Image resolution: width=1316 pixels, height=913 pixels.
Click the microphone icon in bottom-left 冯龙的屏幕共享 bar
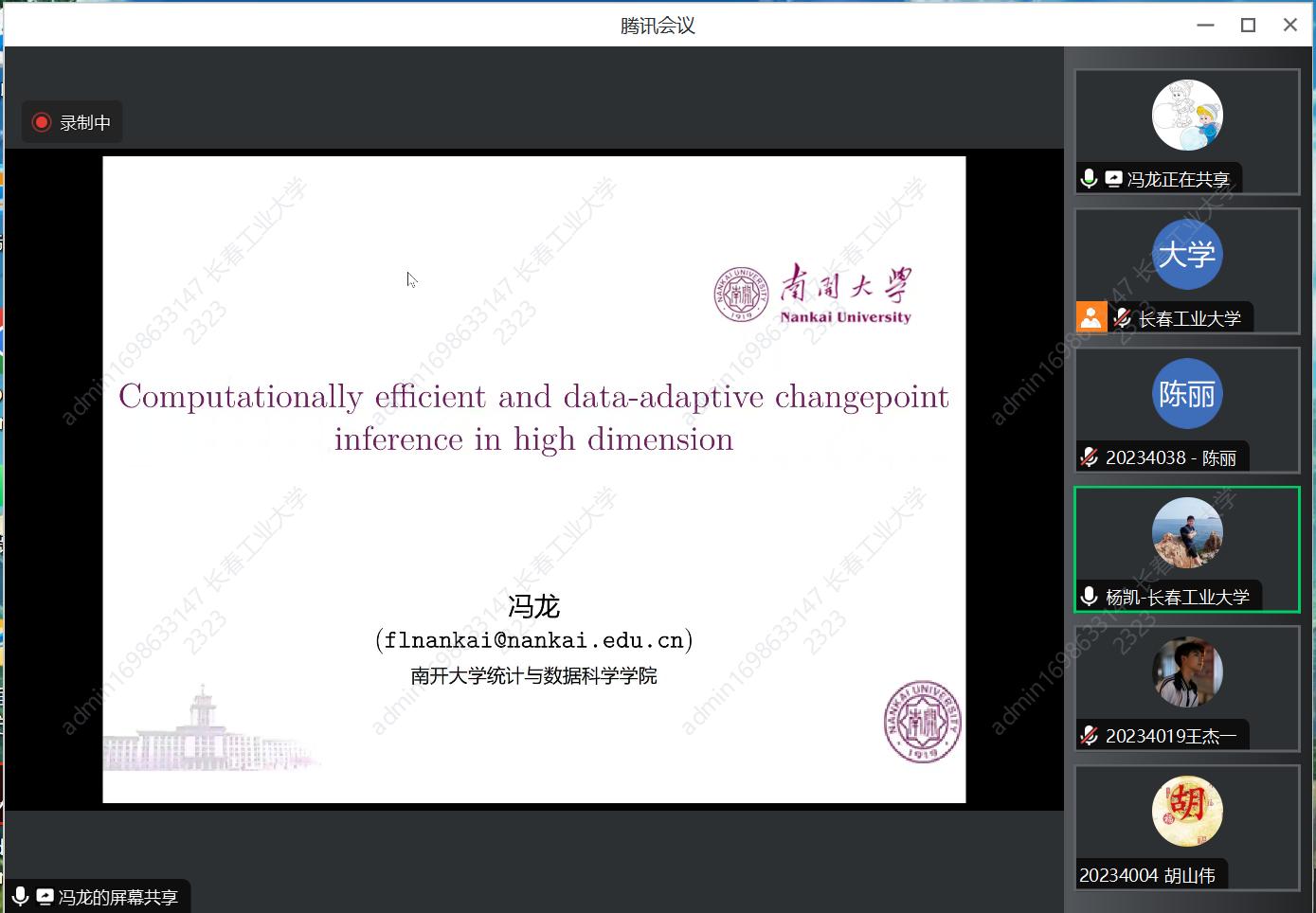click(x=20, y=896)
